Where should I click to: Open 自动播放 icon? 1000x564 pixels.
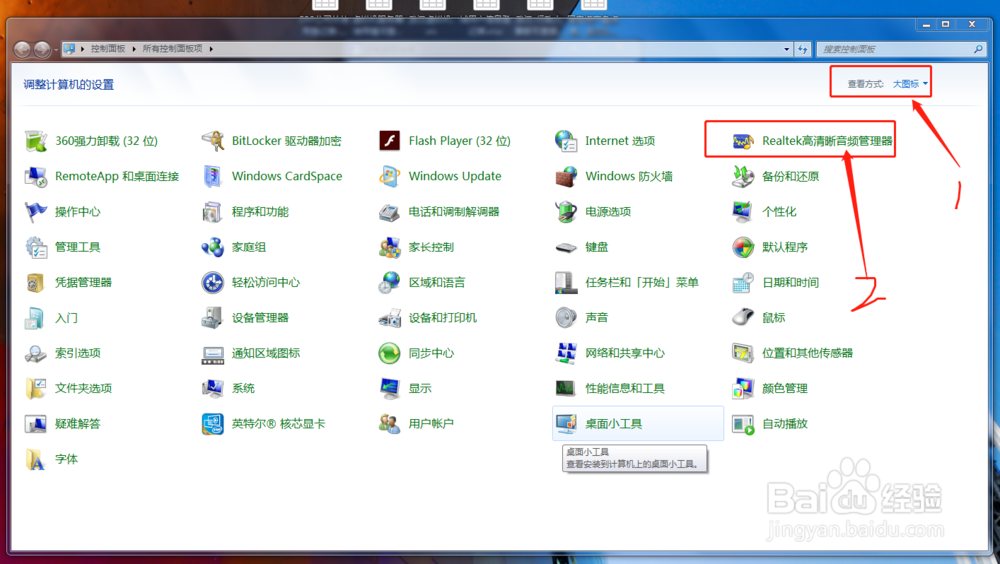742,423
